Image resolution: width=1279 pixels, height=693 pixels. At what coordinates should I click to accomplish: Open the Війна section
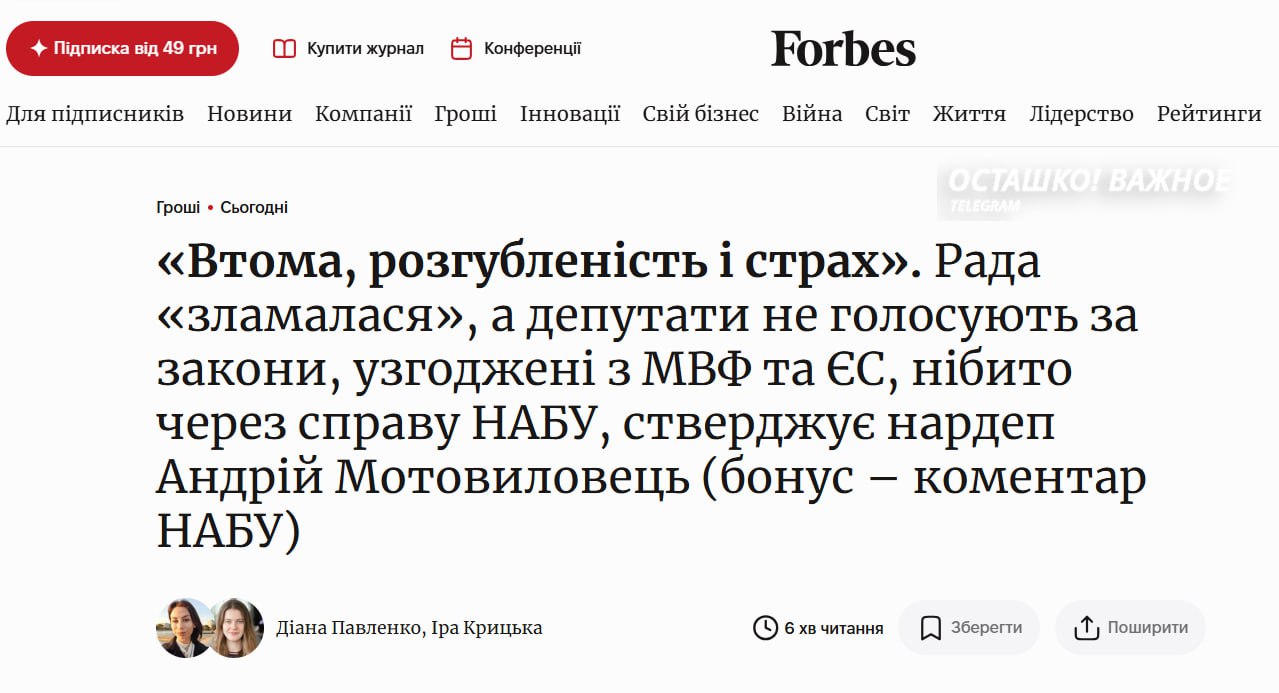tap(812, 114)
